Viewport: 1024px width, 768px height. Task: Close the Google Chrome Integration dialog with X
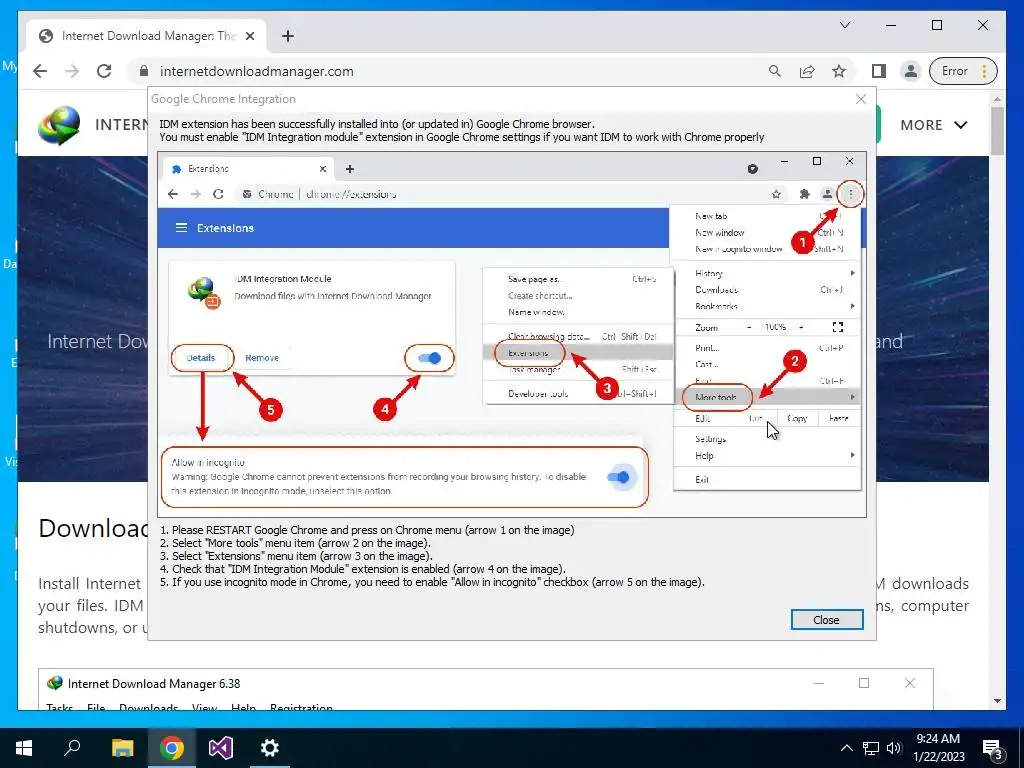[861, 99]
